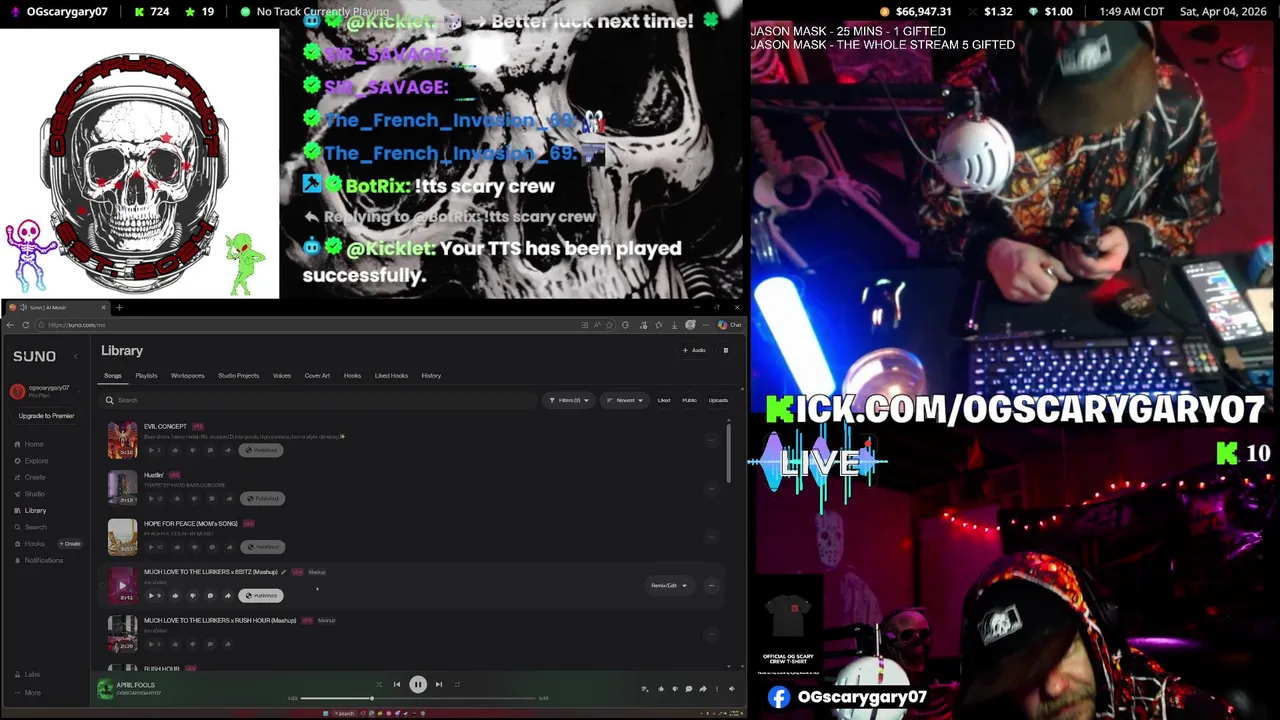Seek on the player progress bar
The image size is (1280, 720).
[418, 698]
